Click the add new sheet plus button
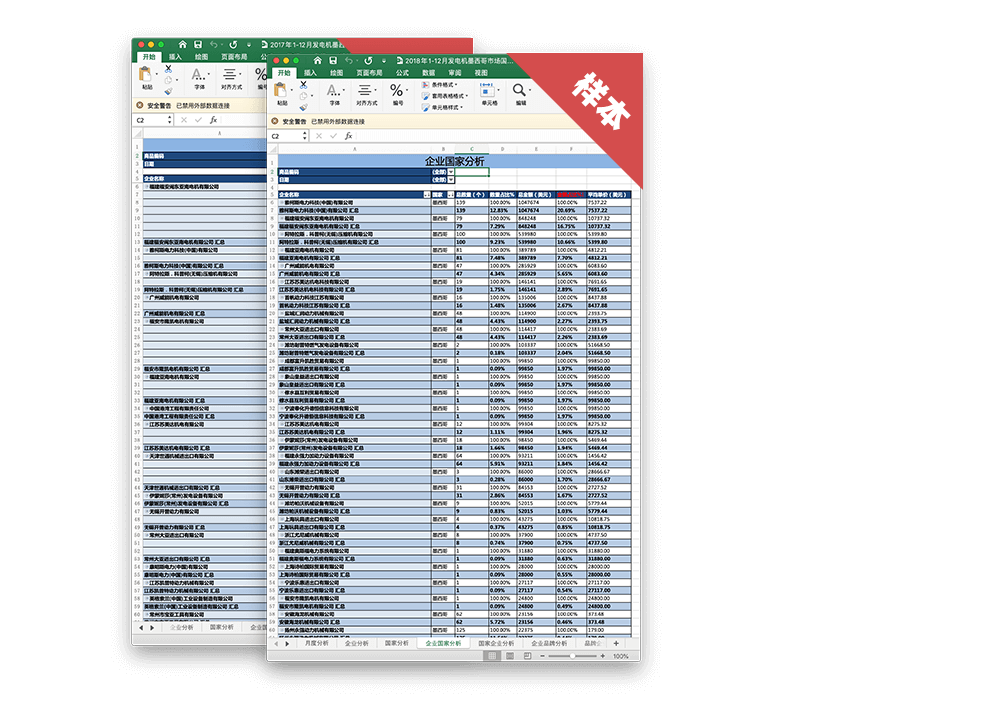Screen dimensions: 1000x701 pos(616,644)
